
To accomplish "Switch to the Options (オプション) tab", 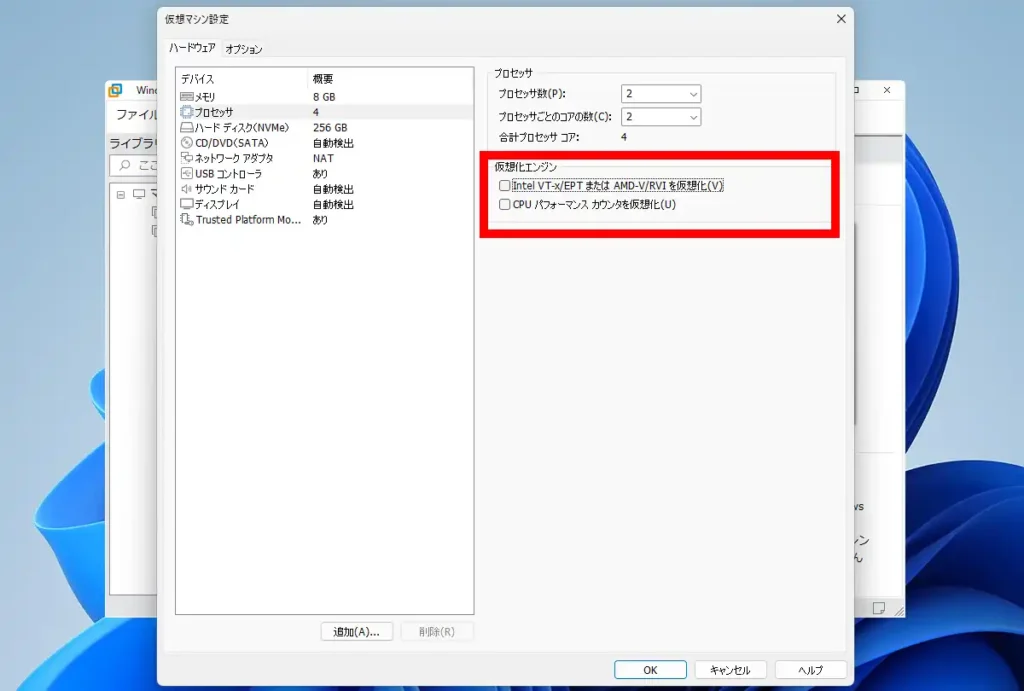I will (x=244, y=49).
